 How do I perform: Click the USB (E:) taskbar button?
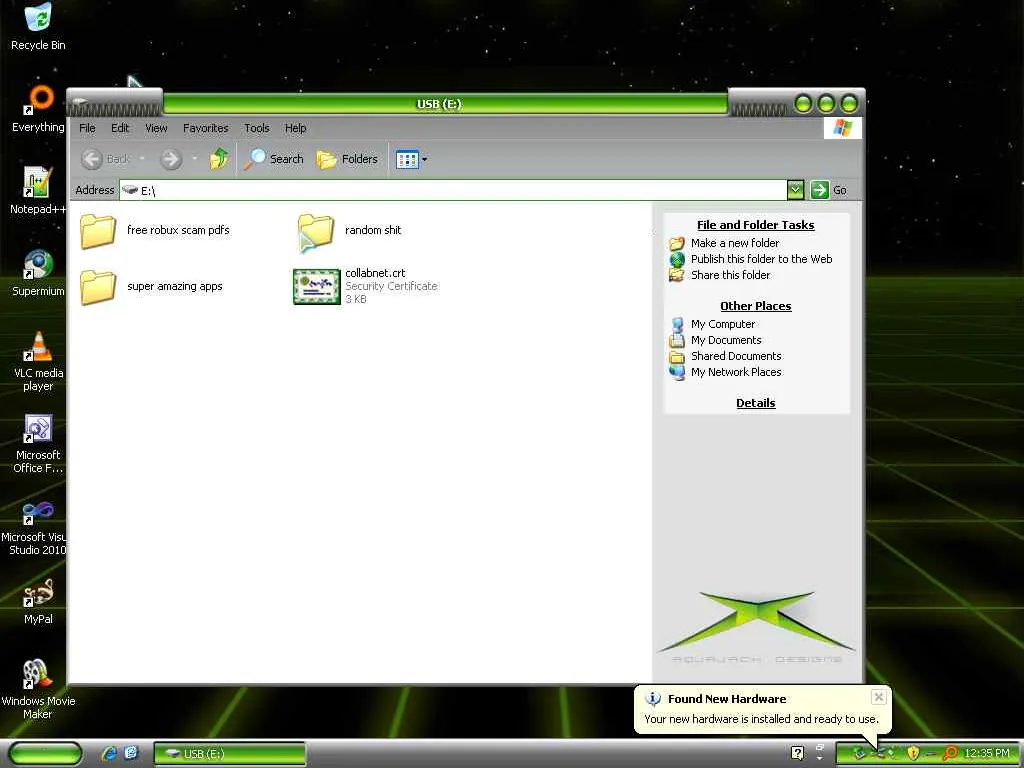click(x=230, y=754)
